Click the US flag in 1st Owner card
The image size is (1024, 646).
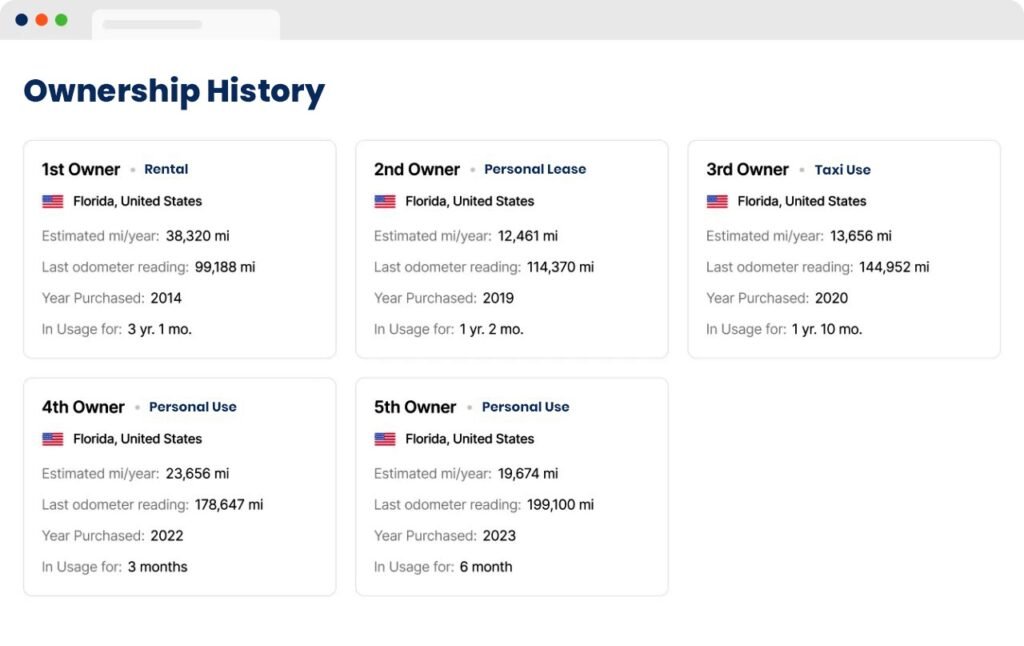[x=52, y=201]
